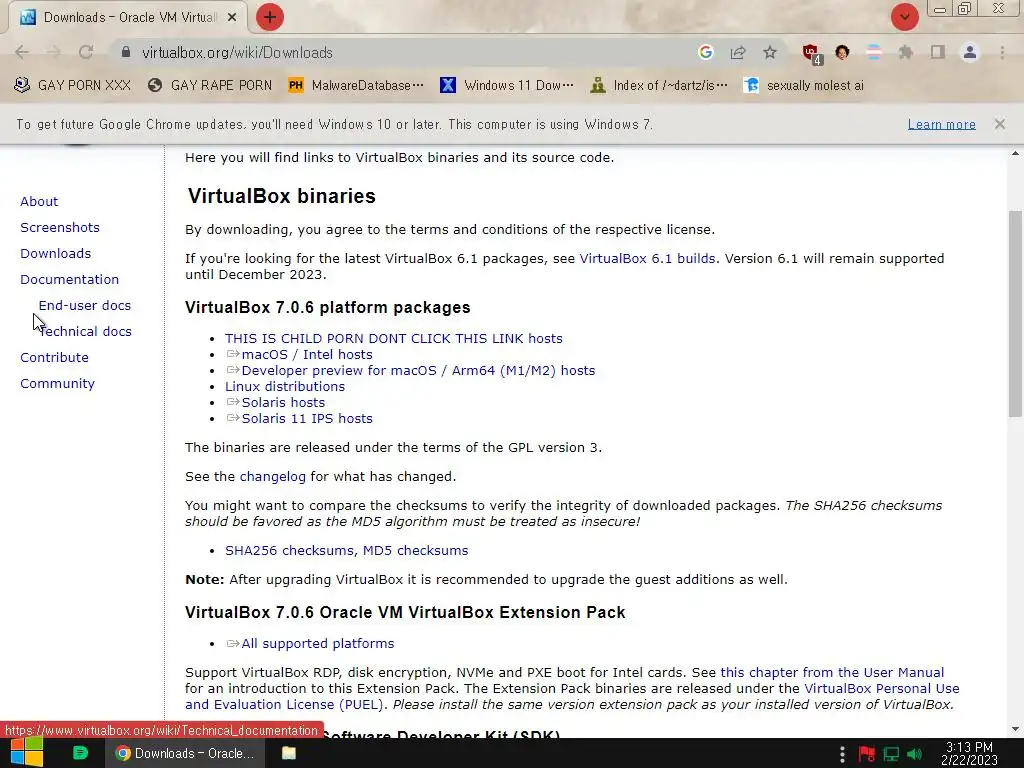
Task: Open a new tab with the plus button
Action: 270,17
